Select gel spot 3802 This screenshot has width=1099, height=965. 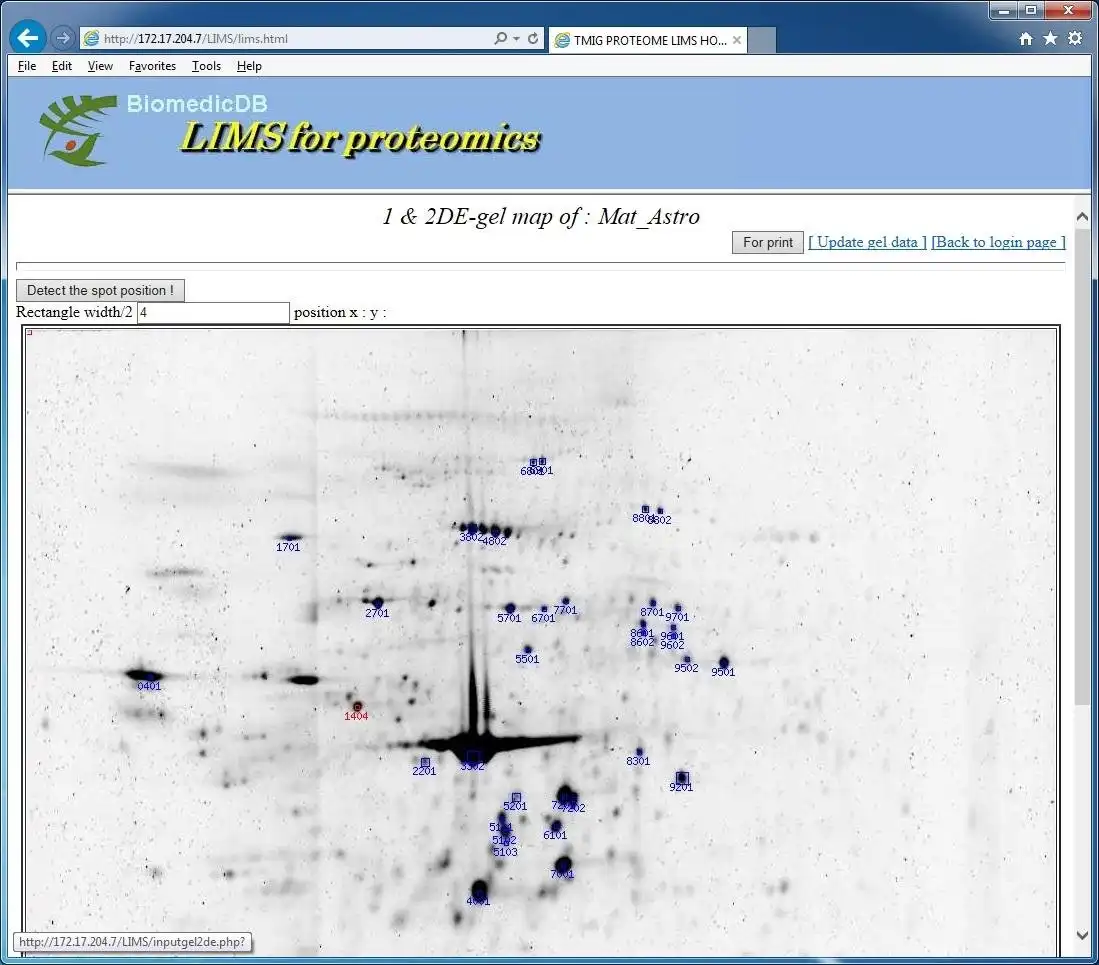point(472,528)
